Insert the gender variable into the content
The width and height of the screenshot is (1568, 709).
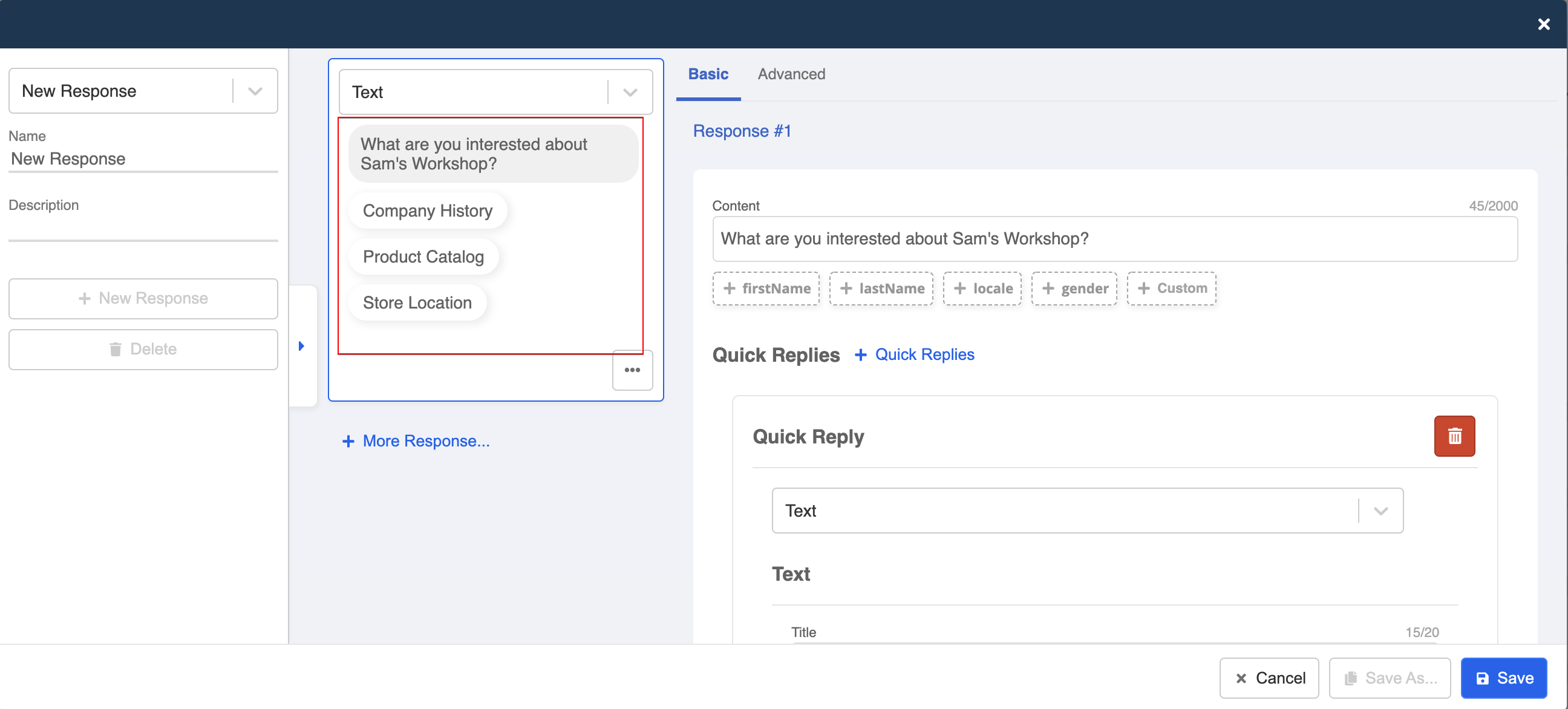tap(1074, 288)
